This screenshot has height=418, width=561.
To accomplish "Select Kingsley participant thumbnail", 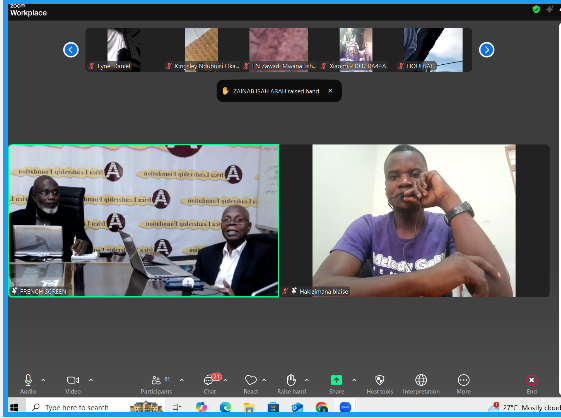I will (x=201, y=50).
